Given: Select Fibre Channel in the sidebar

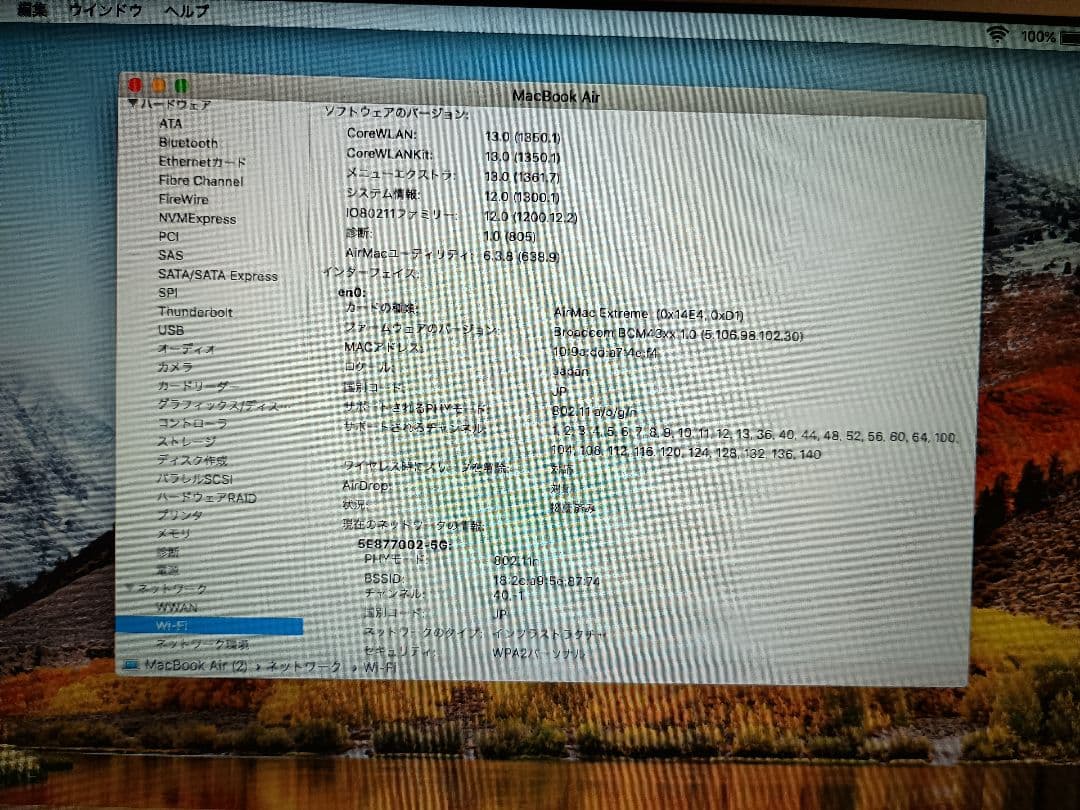Looking at the screenshot, I should pos(200,180).
